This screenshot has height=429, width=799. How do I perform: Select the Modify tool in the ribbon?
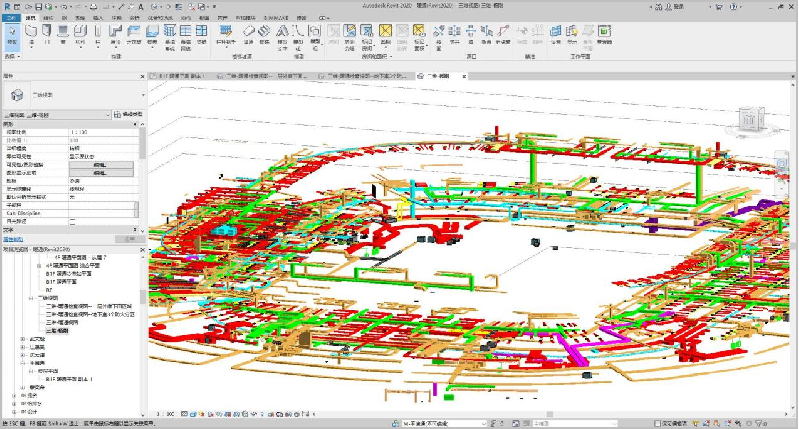click(12, 40)
